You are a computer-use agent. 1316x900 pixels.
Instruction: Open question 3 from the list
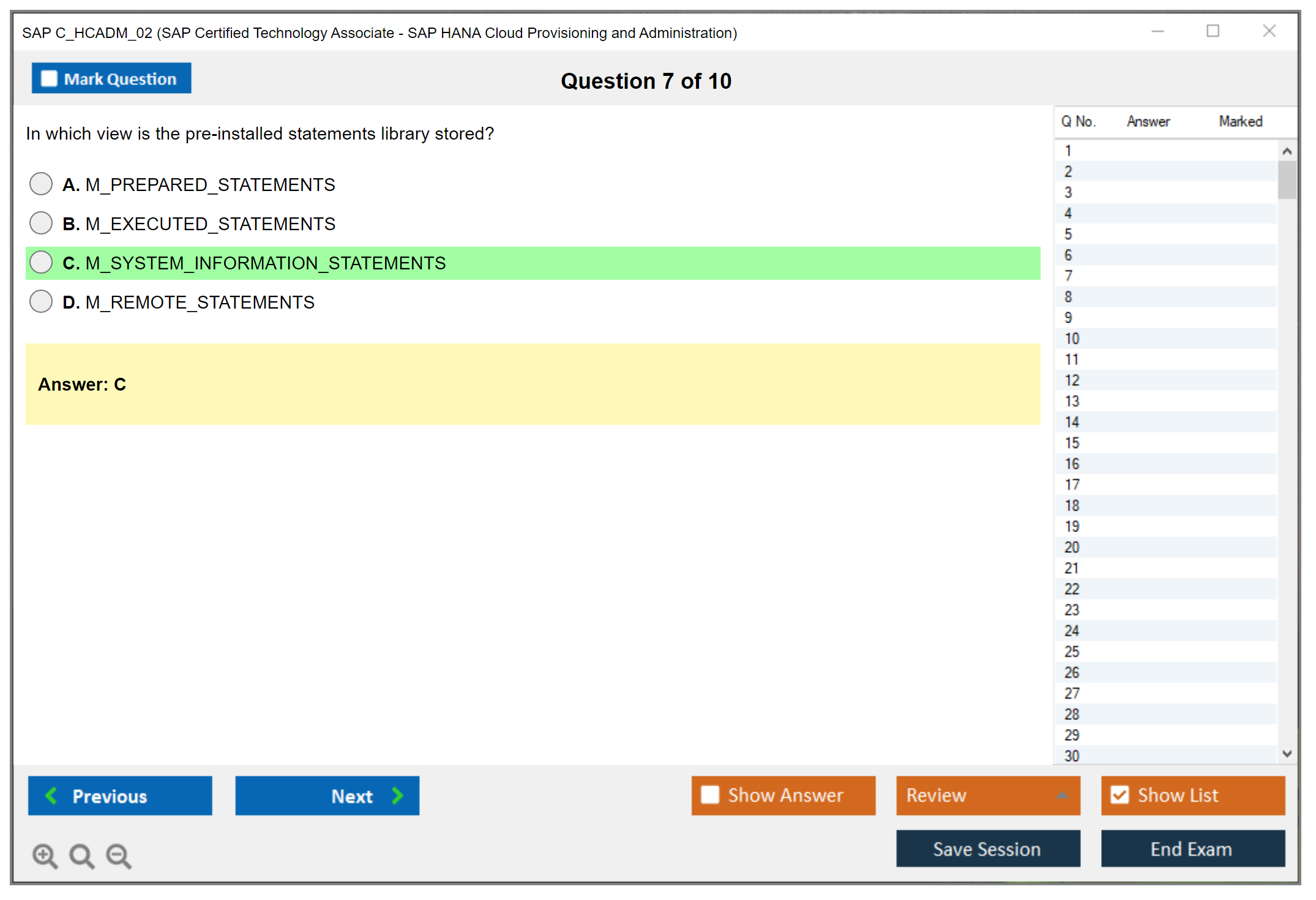point(1068,193)
